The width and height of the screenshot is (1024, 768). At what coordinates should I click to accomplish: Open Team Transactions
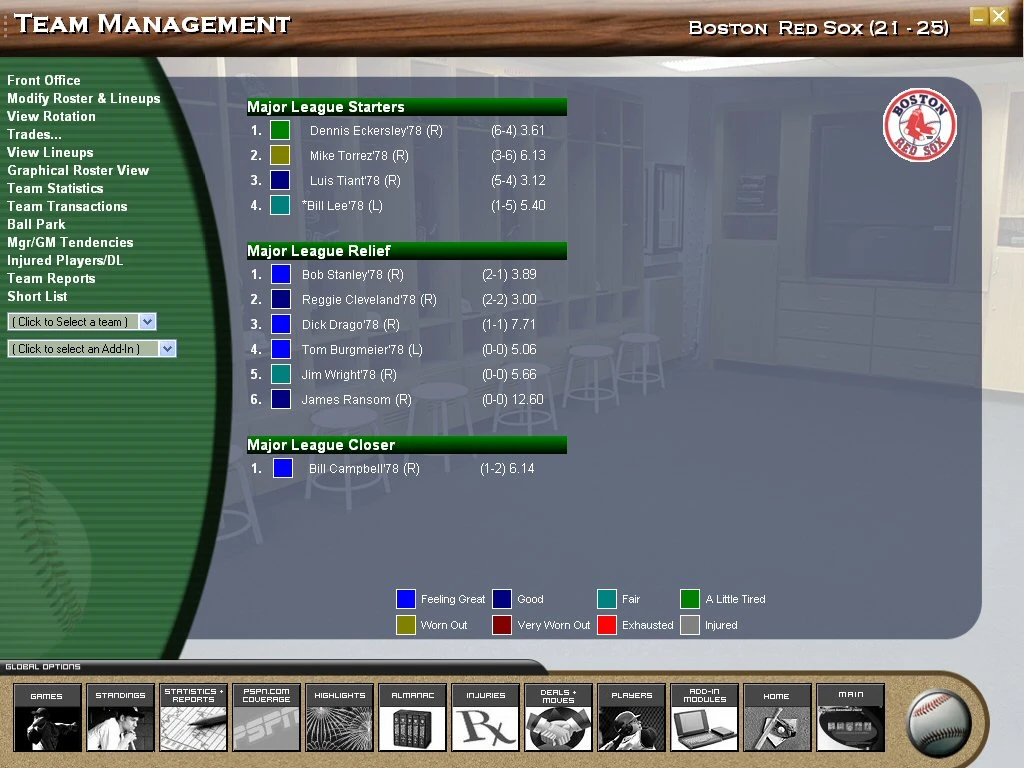(67, 206)
